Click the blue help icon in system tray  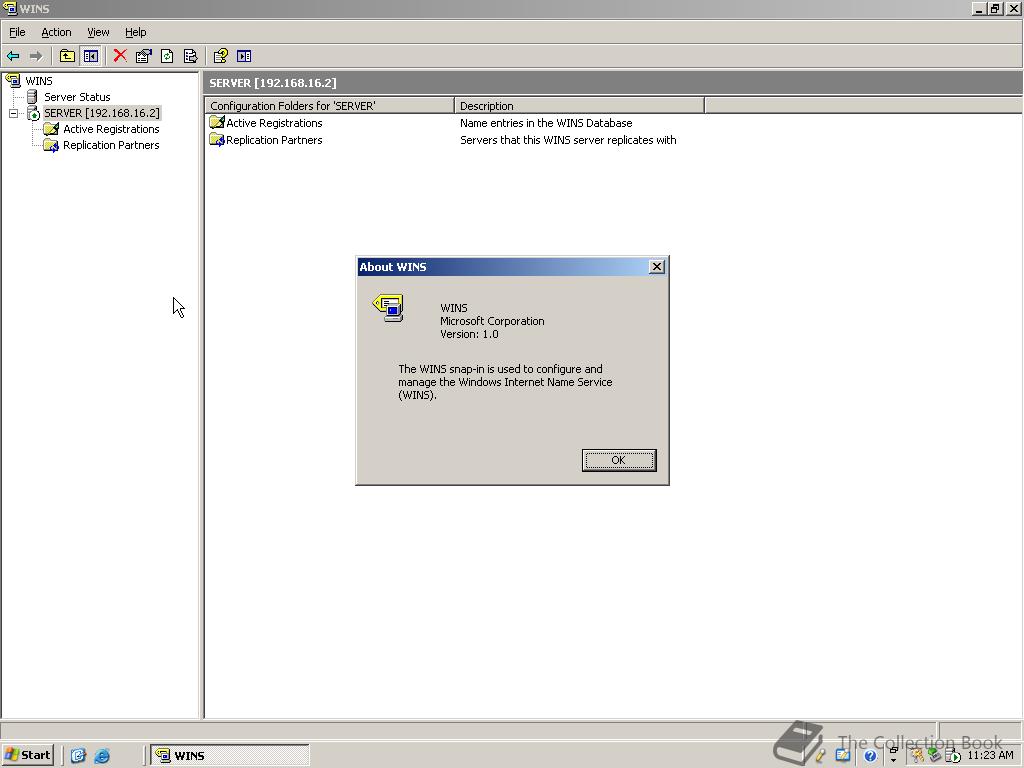(x=870, y=756)
